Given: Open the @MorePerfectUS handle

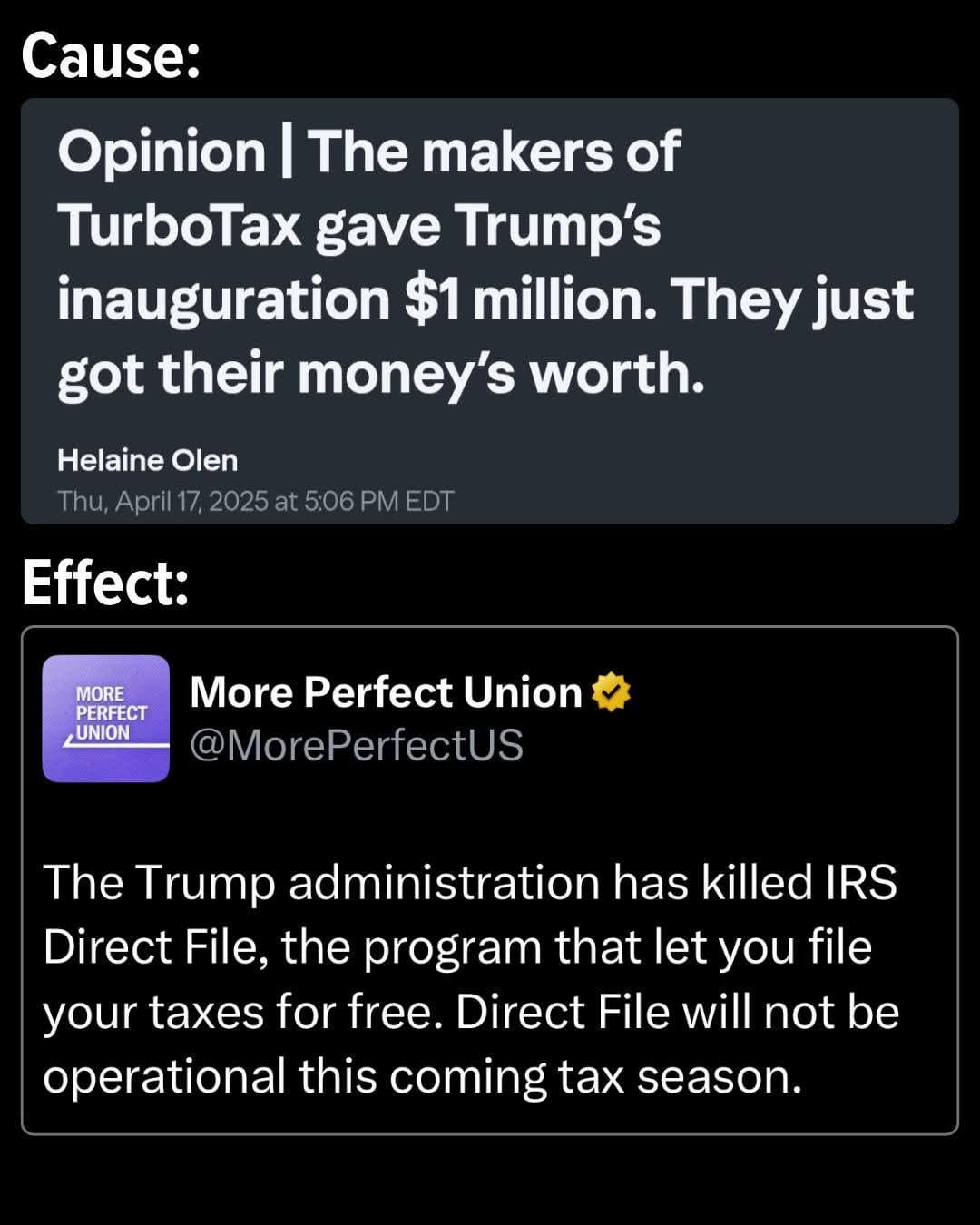Looking at the screenshot, I should click(356, 745).
